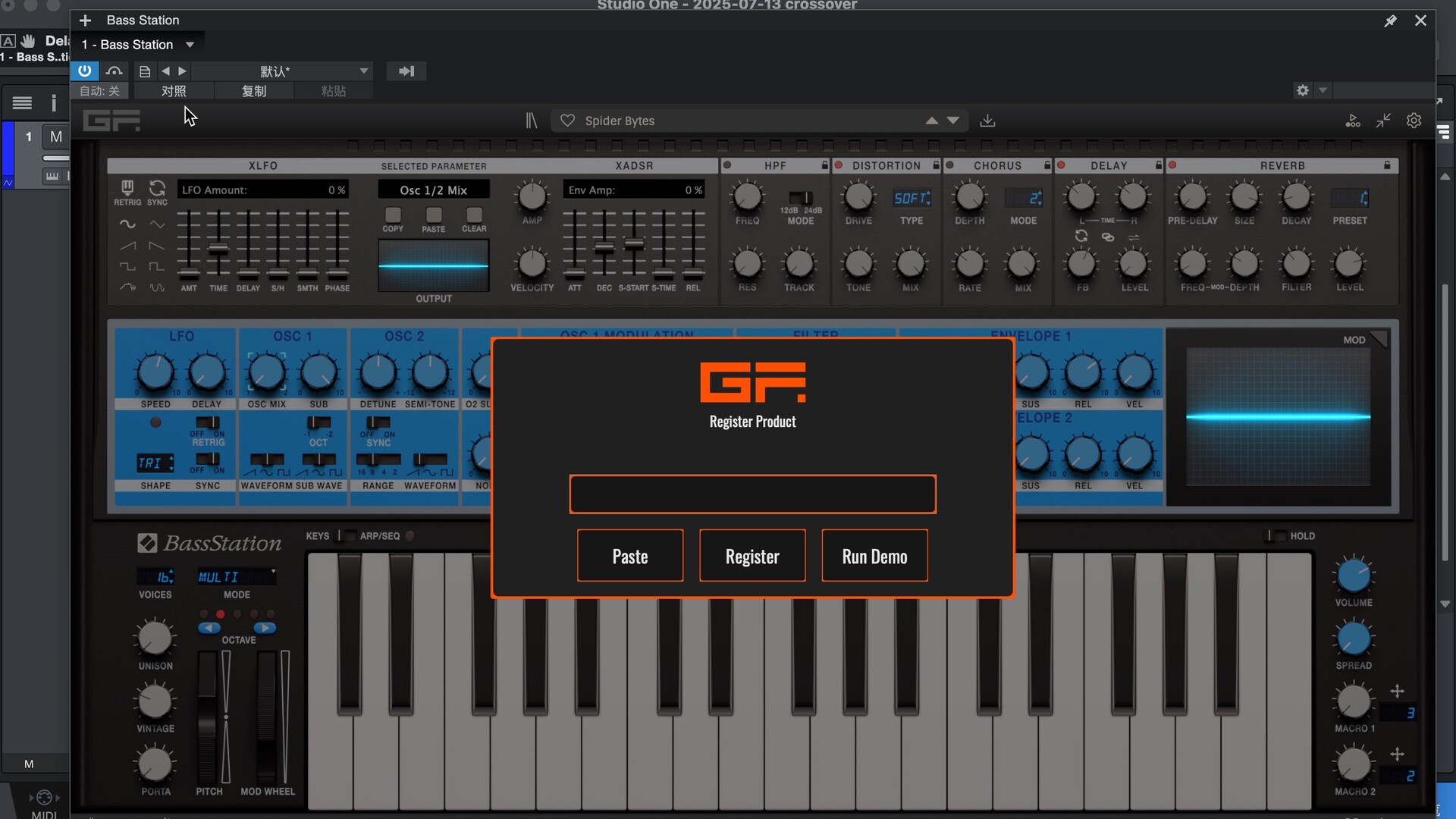
Task: Click the 对照 compare tab
Action: point(174,91)
